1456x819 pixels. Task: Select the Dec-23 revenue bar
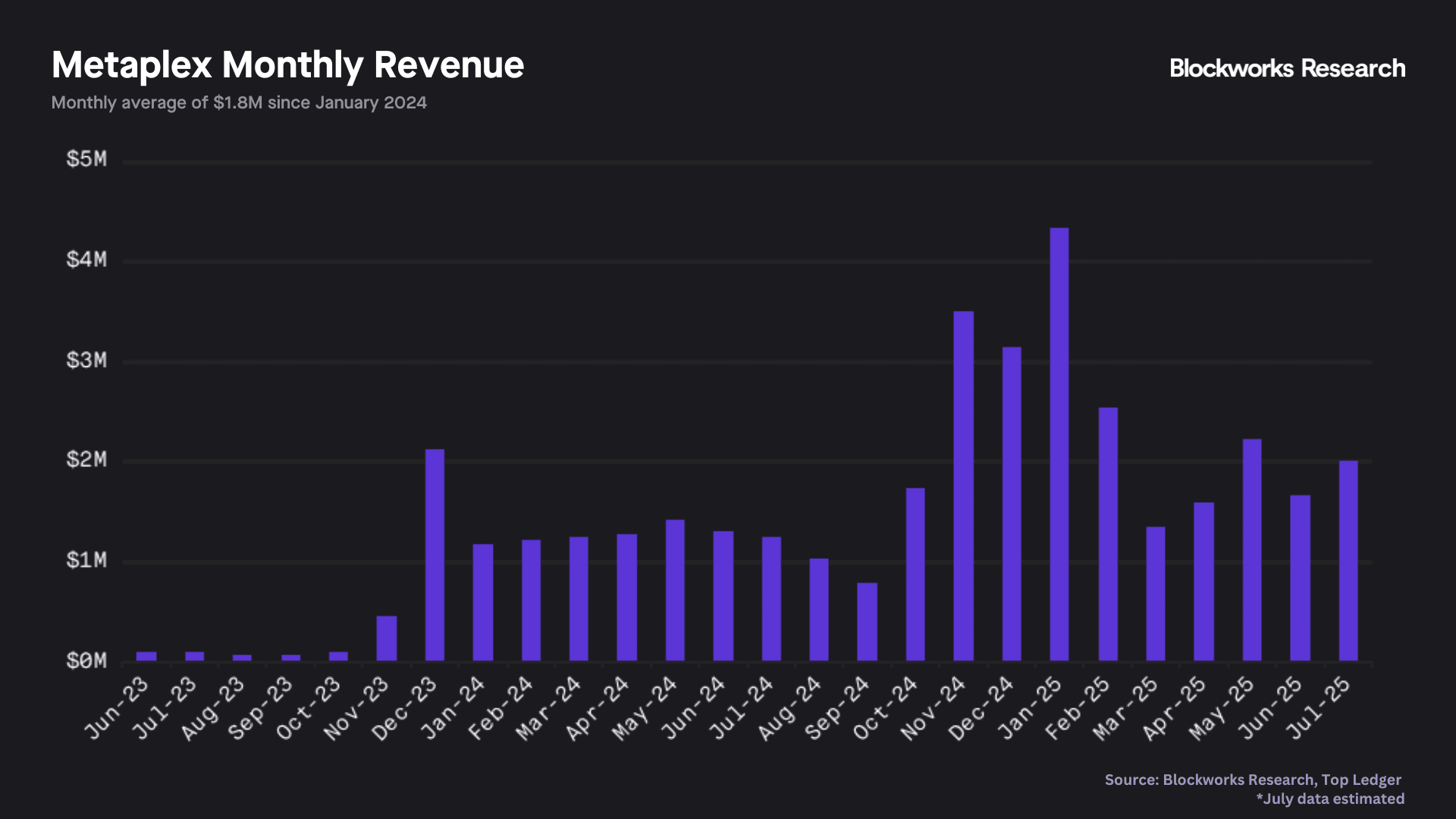point(435,555)
